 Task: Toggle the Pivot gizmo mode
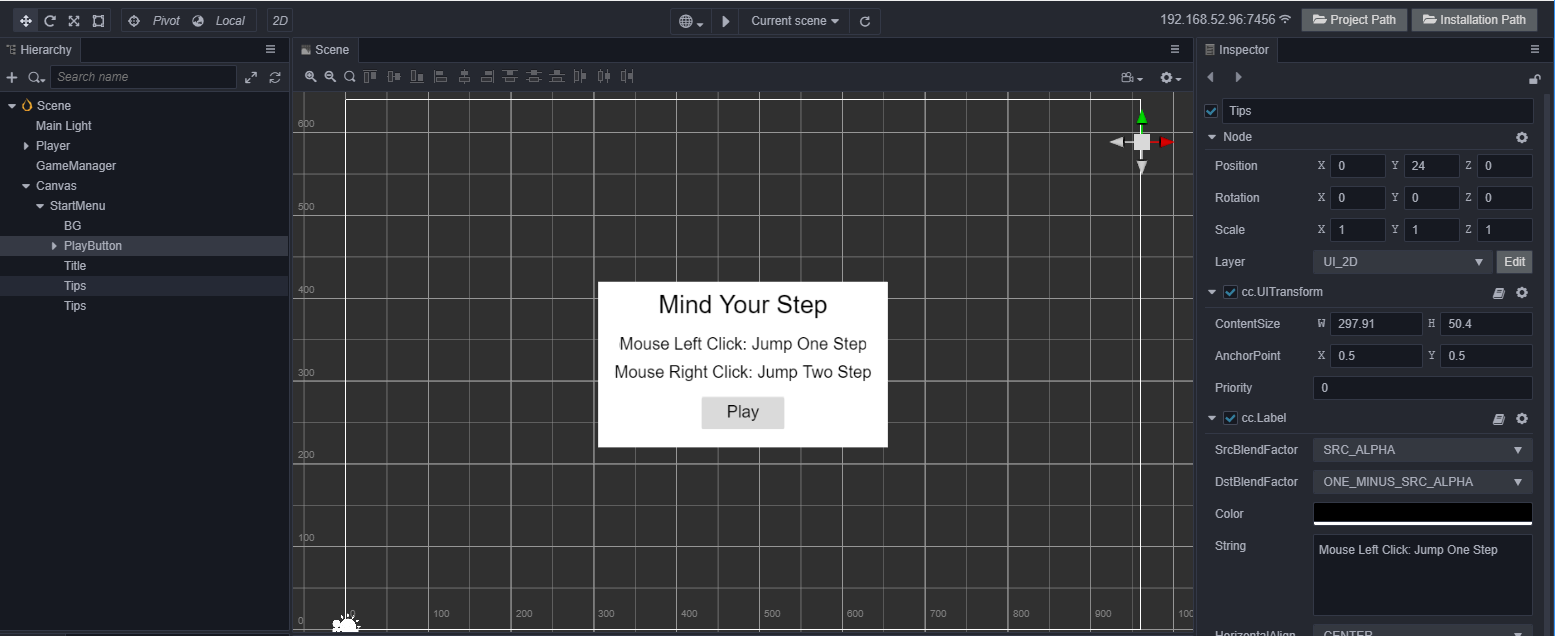pyautogui.click(x=156, y=20)
